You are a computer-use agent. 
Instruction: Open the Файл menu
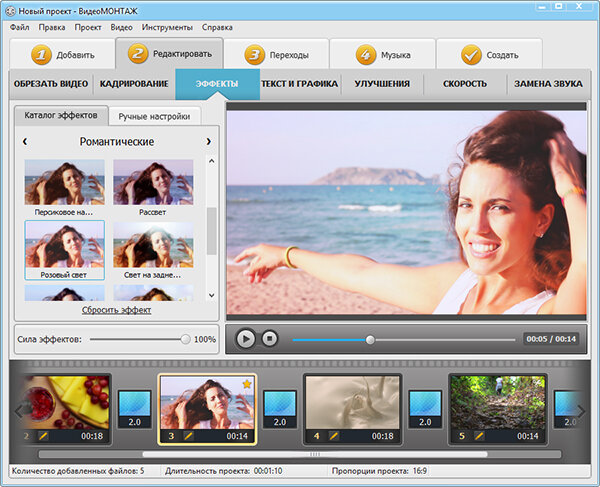pos(20,28)
